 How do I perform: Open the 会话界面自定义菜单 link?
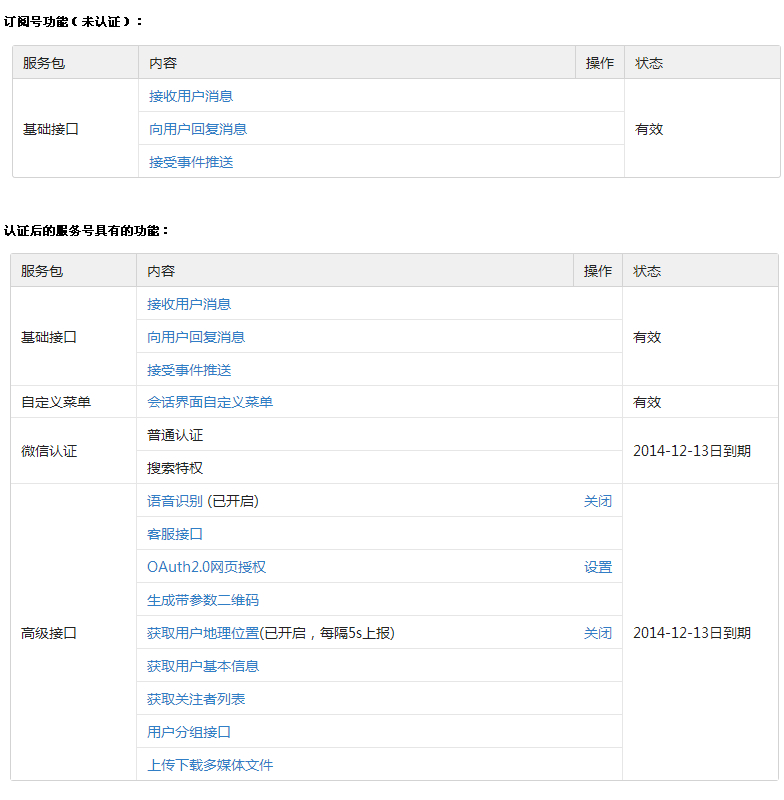pyautogui.click(x=210, y=402)
